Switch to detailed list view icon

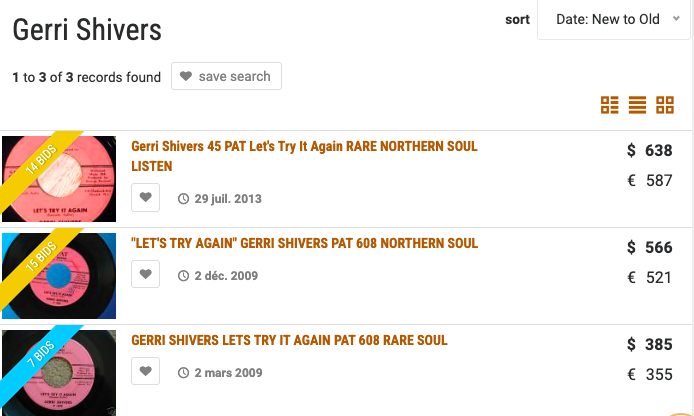(609, 105)
